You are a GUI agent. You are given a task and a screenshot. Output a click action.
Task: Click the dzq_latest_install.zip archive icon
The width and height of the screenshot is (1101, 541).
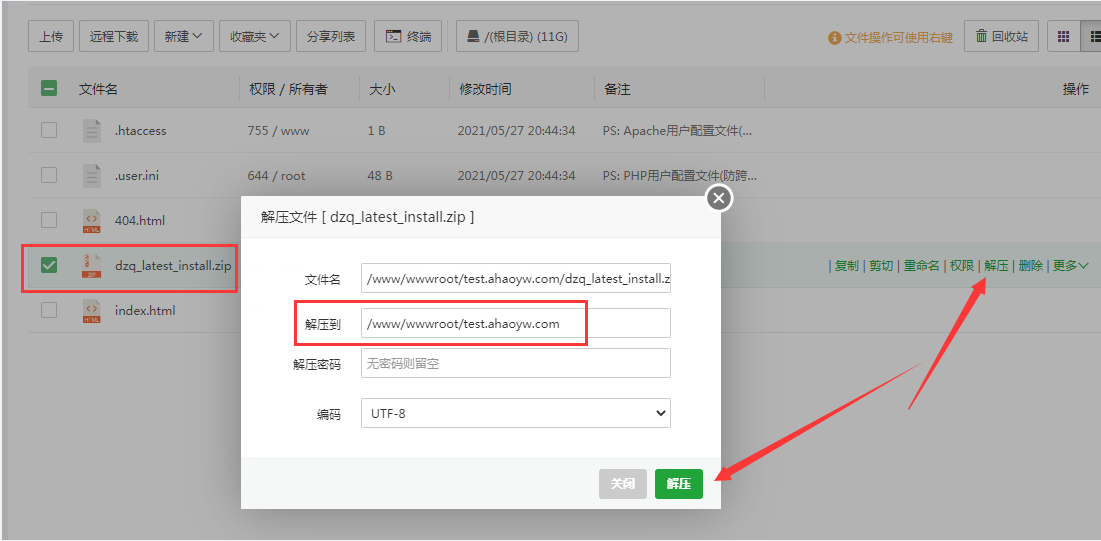click(92, 265)
